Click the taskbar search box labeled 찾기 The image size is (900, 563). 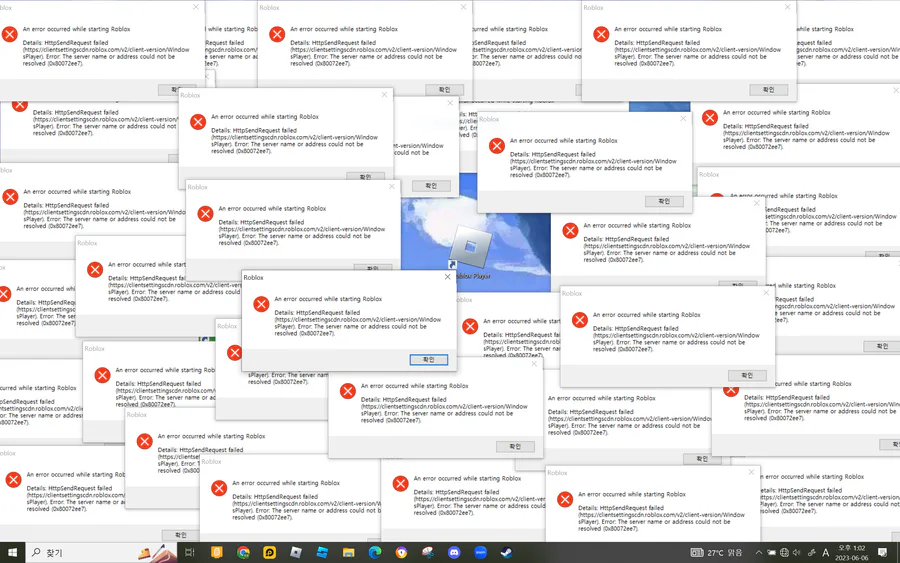(103, 553)
